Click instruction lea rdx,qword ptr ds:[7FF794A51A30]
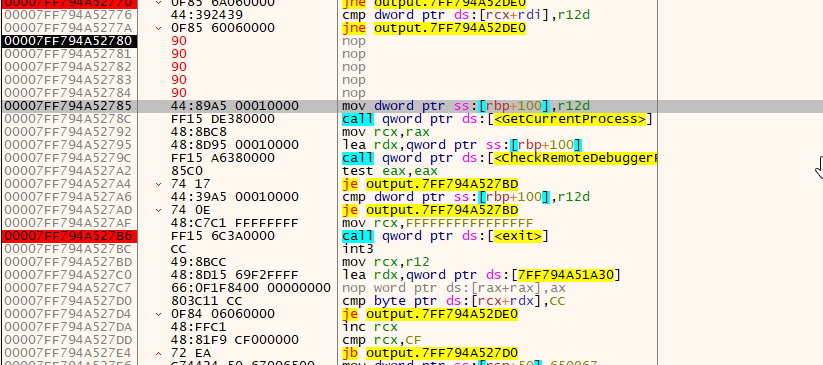 point(481,275)
